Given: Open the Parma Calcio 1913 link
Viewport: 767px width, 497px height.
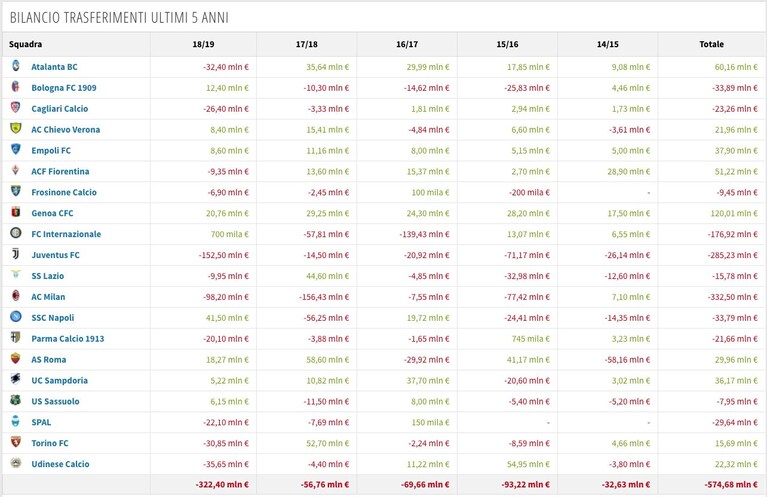Looking at the screenshot, I should (68, 339).
